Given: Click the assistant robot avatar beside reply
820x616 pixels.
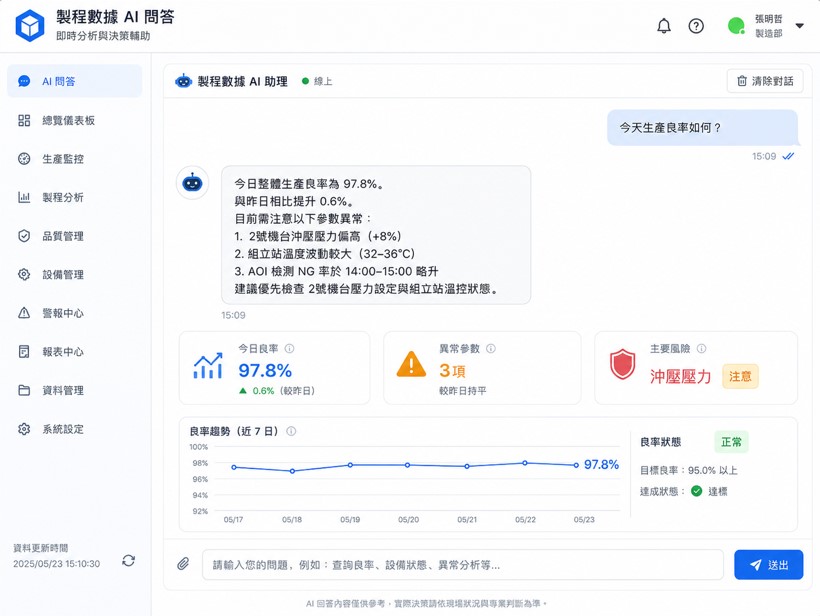Looking at the screenshot, I should 192,182.
